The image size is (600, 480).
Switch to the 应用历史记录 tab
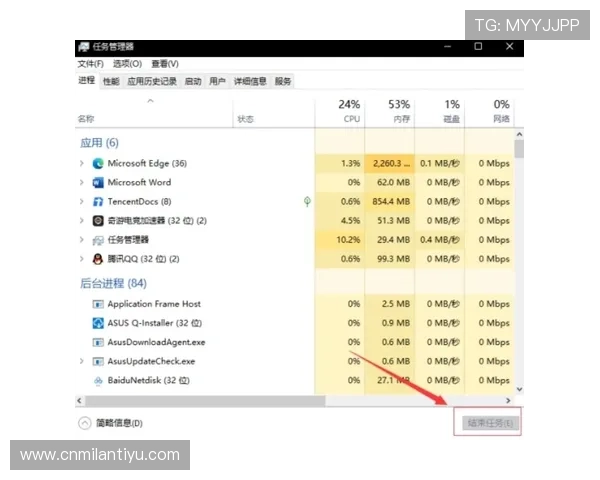pos(152,82)
